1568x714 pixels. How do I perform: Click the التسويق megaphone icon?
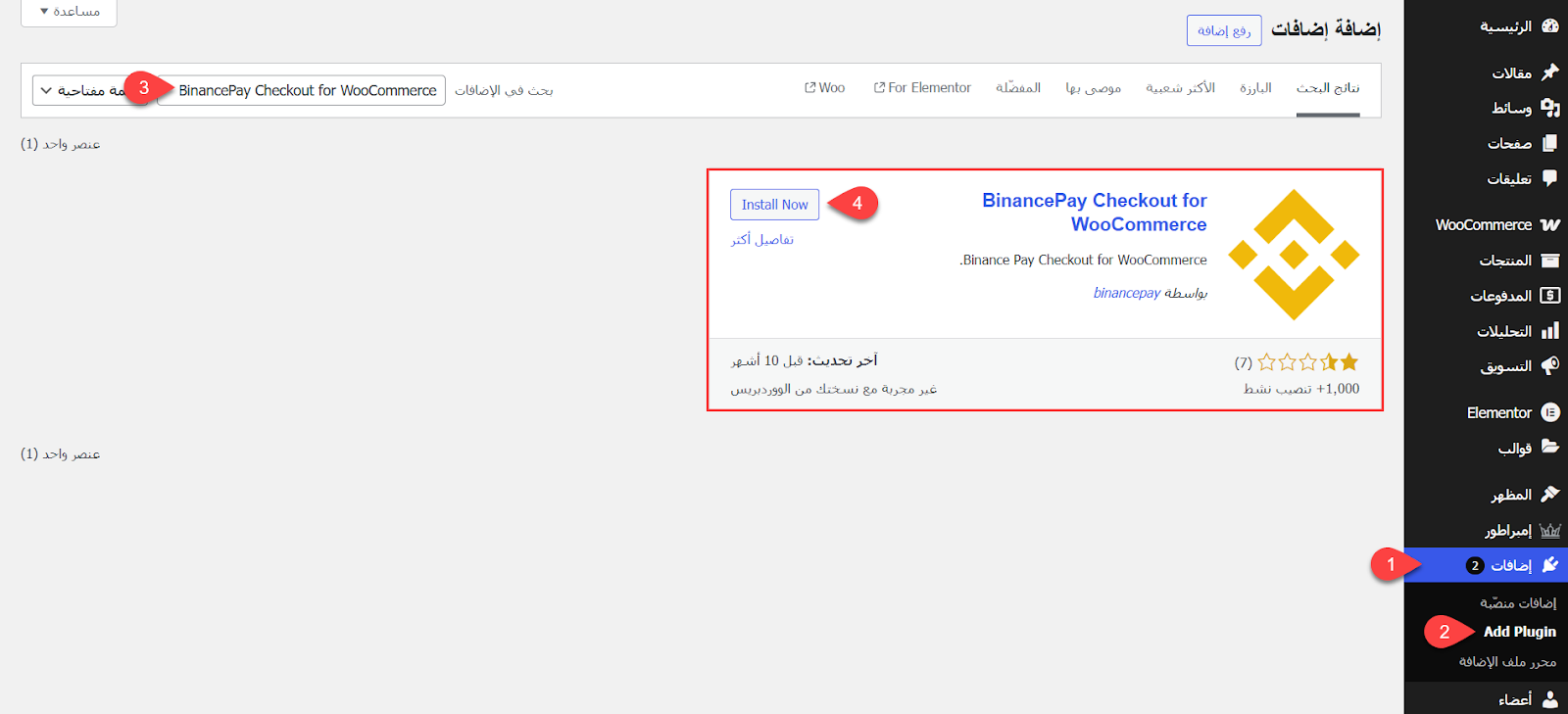click(1549, 366)
